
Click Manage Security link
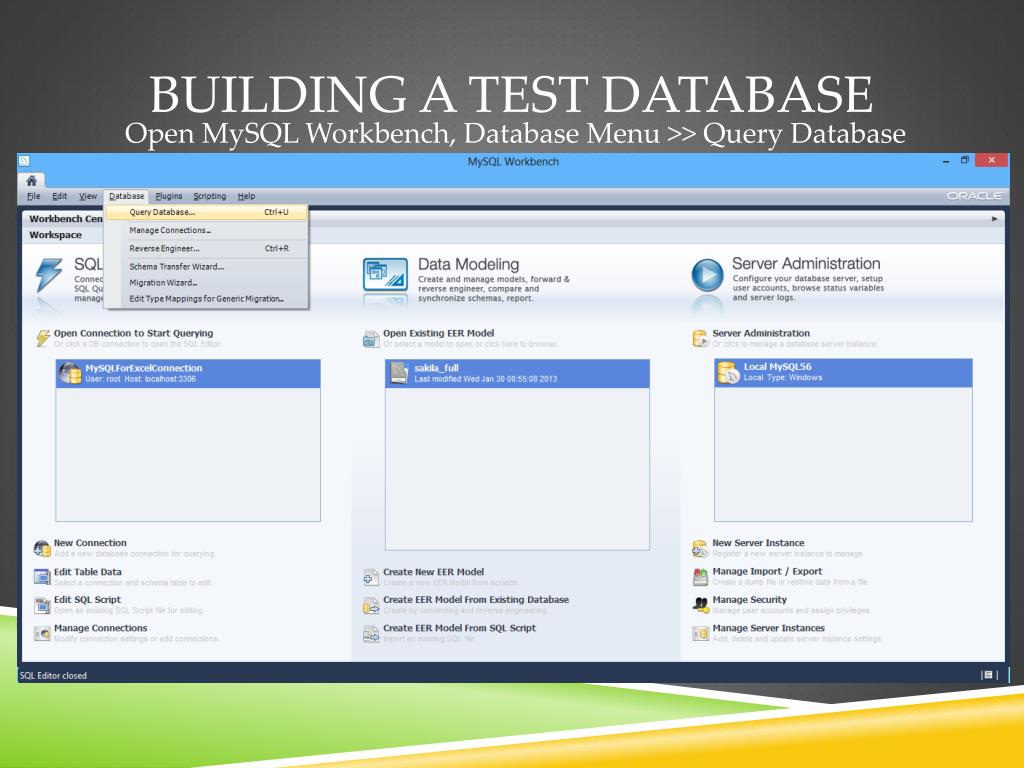tap(750, 600)
